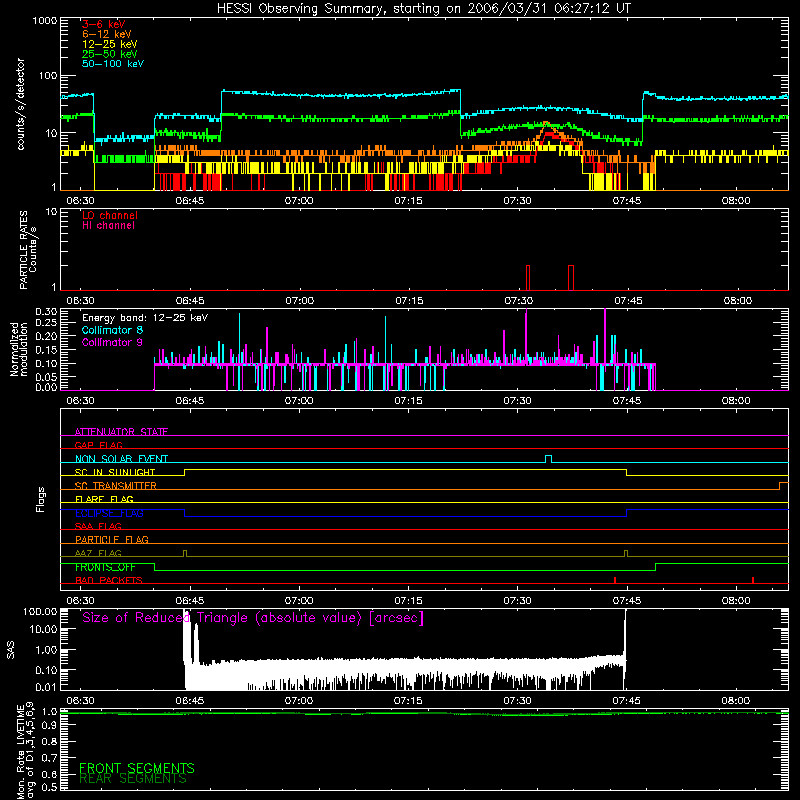This screenshot has height=800, width=800.
Task: Click the vertical Flags axis label
Action: point(40,500)
